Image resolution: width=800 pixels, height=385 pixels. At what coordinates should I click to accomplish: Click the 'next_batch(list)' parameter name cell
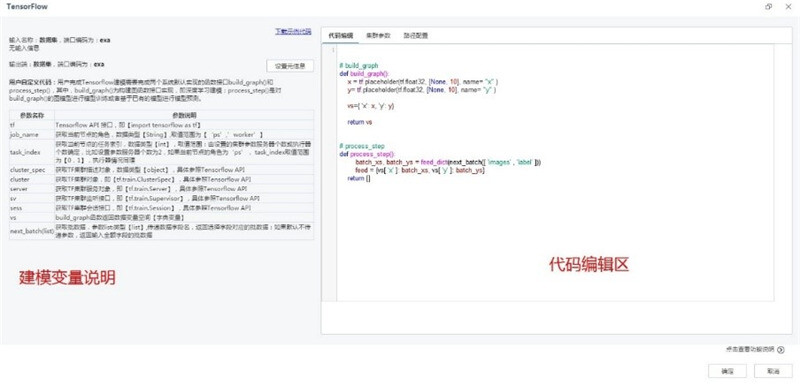(32, 231)
